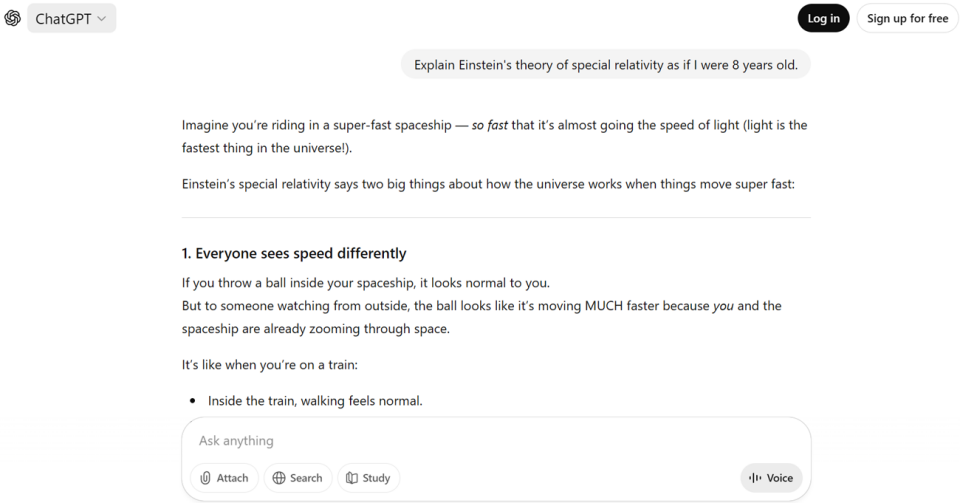Click the text 'spaceship are already zooming through space'
The image size is (960, 503).
pos(316,328)
